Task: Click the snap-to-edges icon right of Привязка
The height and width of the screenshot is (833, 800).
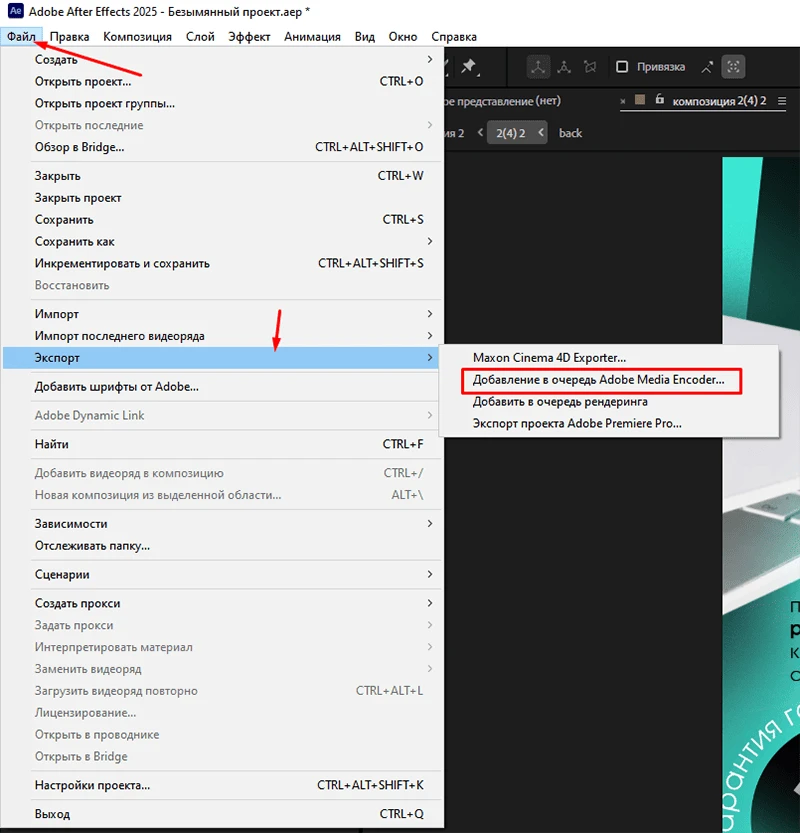Action: tap(707, 67)
